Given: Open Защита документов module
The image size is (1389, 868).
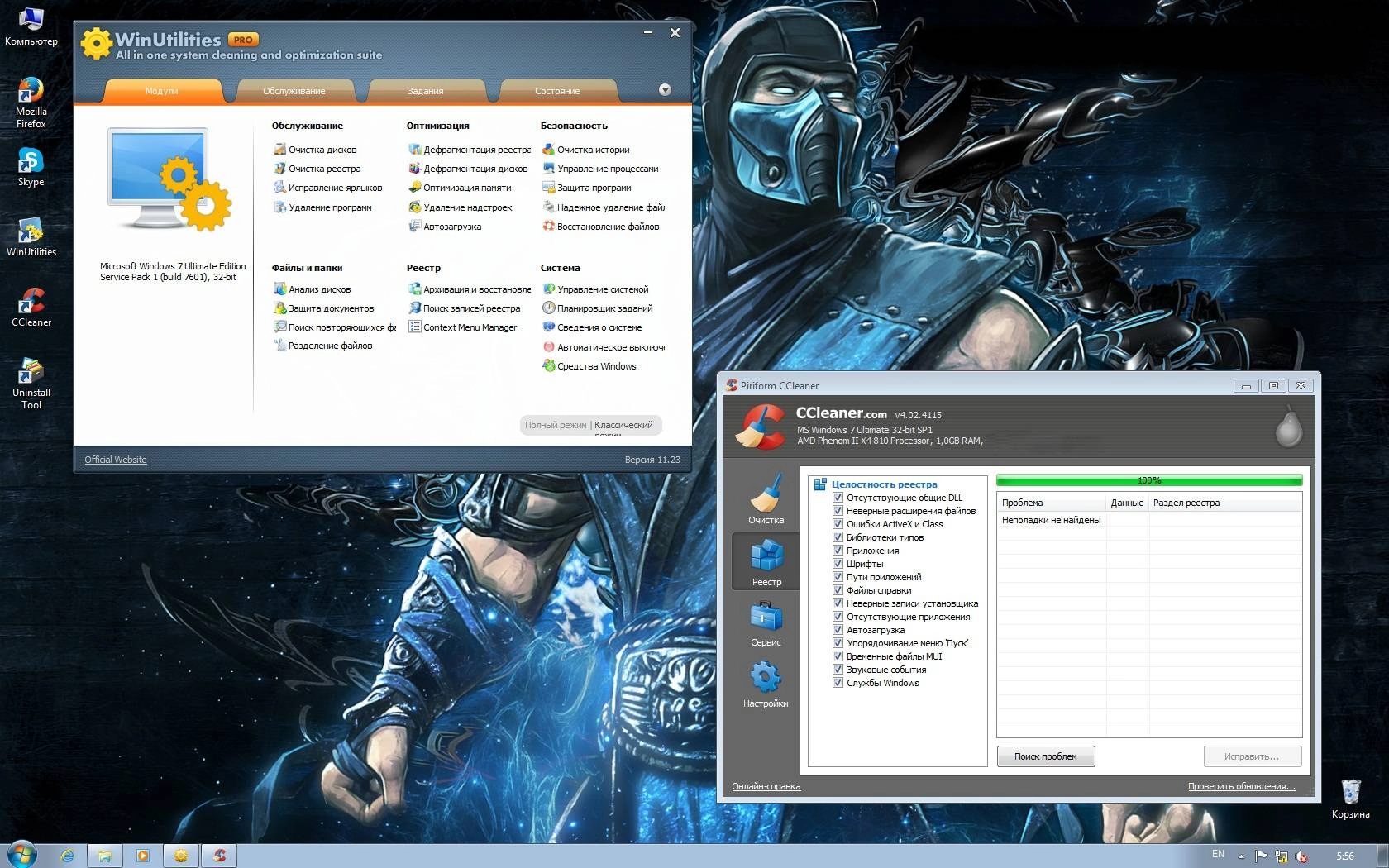Looking at the screenshot, I should pyautogui.click(x=324, y=308).
